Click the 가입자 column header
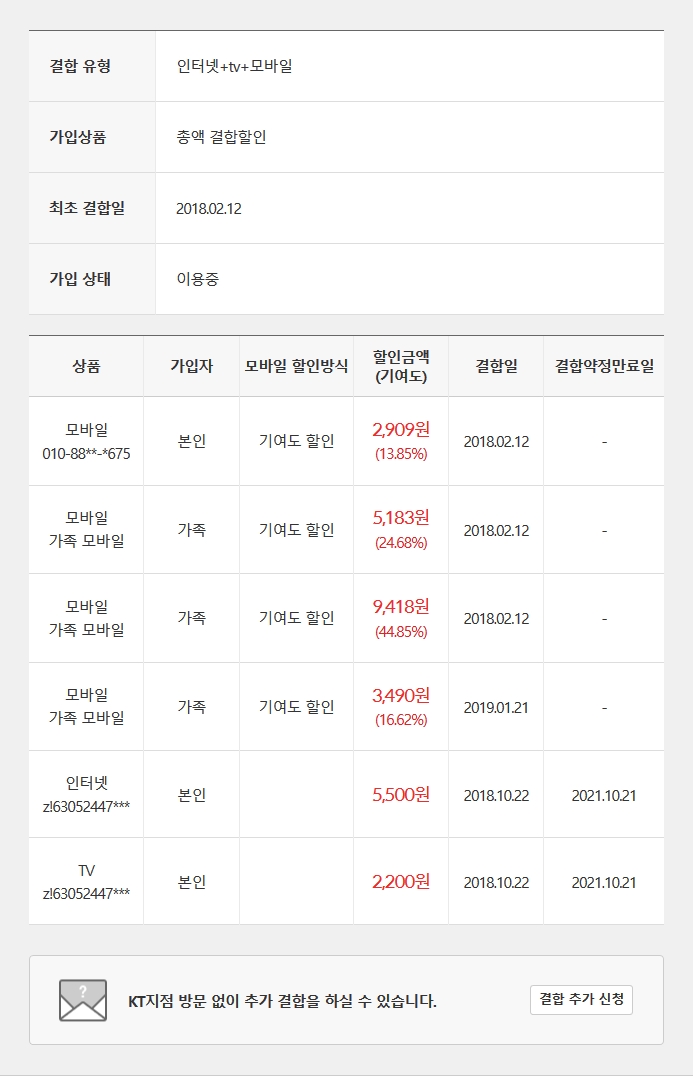The width and height of the screenshot is (693, 1076). [x=191, y=366]
